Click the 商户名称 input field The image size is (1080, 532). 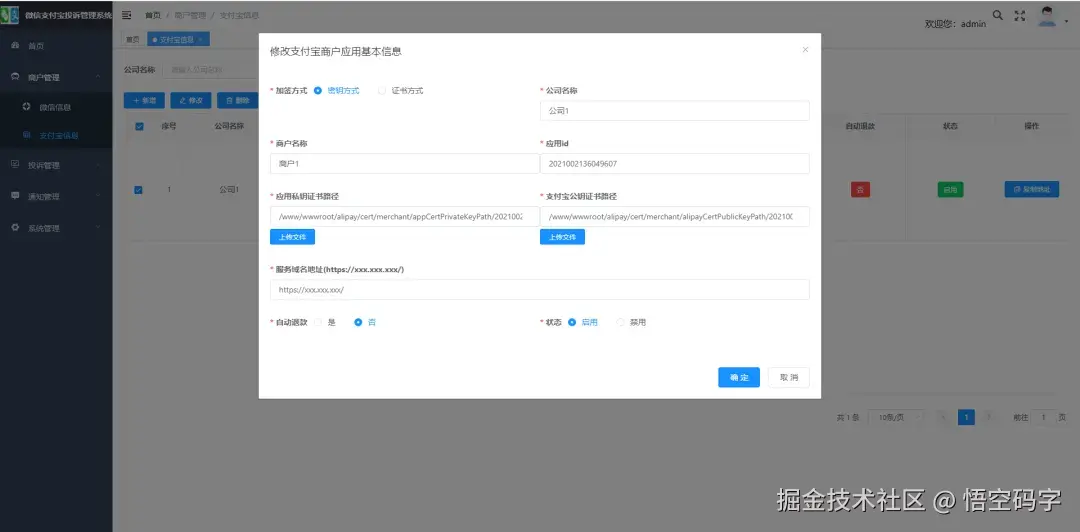coord(404,163)
